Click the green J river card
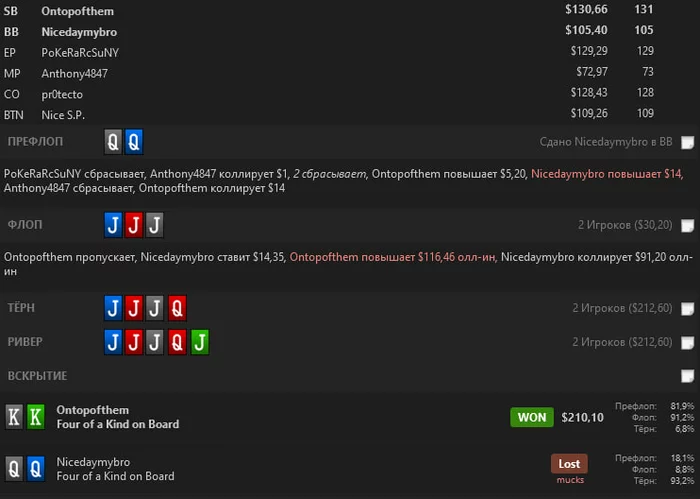 tap(200, 342)
